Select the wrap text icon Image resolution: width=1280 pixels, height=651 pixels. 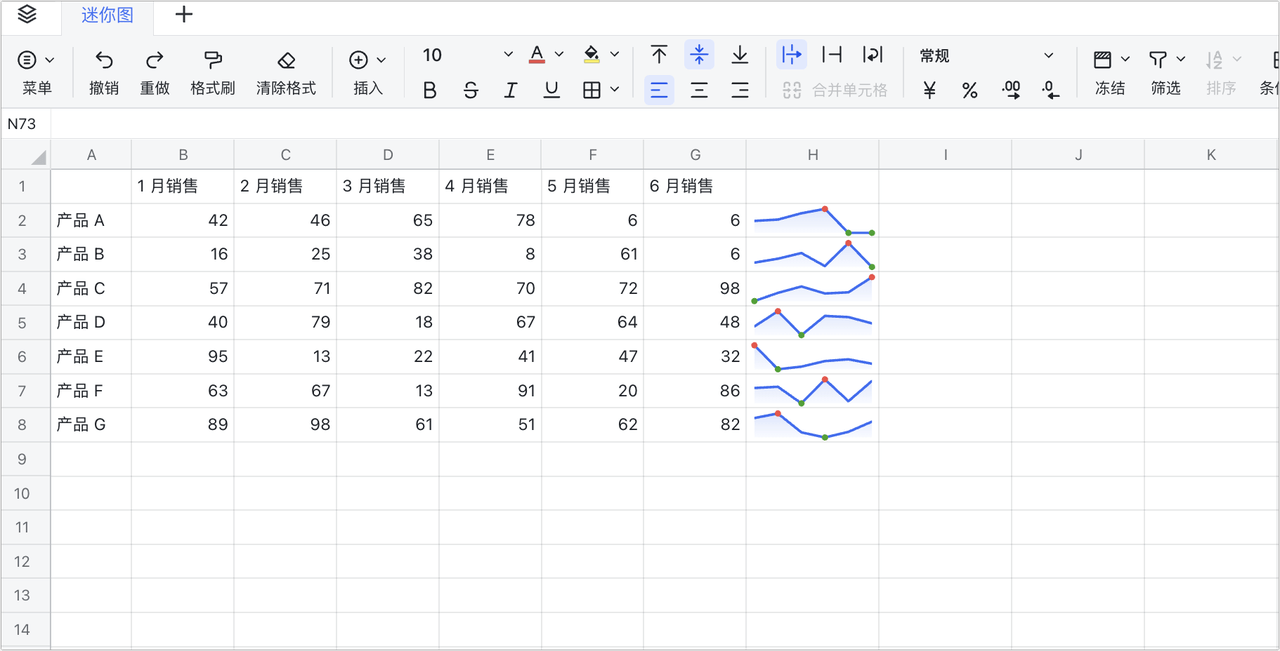[873, 55]
